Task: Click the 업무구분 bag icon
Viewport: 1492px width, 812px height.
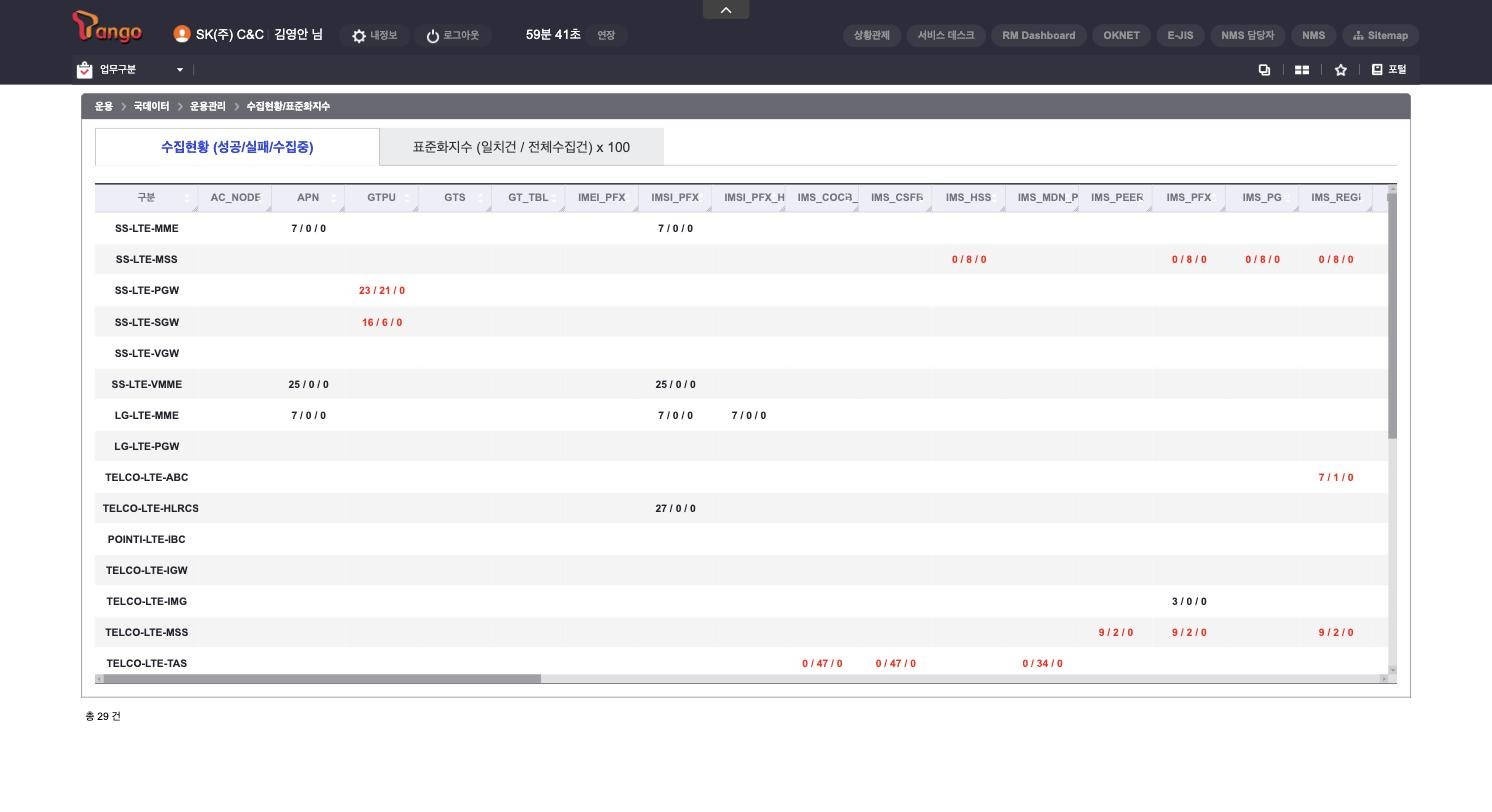Action: pyautogui.click(x=84, y=70)
